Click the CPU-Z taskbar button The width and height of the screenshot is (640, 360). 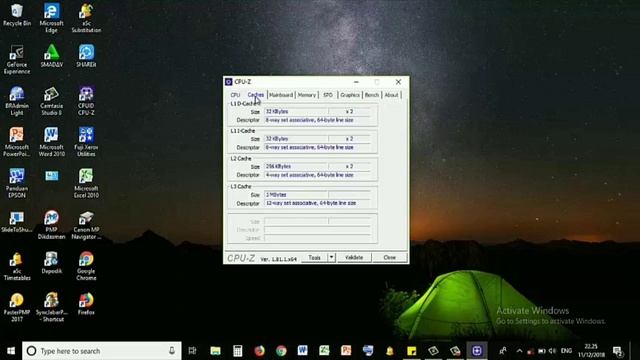tap(477, 351)
